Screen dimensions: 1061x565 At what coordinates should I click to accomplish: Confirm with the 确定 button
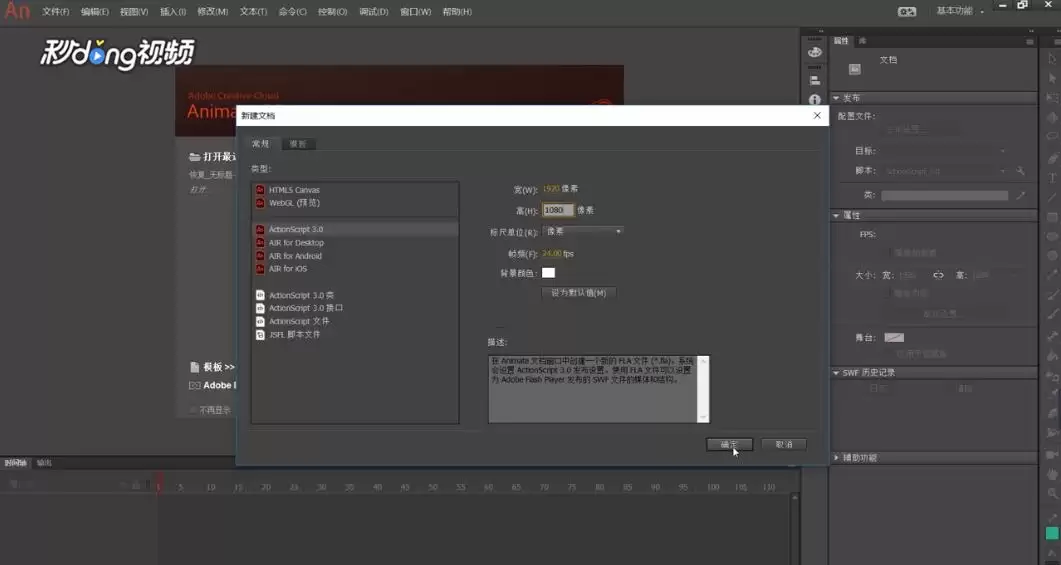tap(729, 445)
